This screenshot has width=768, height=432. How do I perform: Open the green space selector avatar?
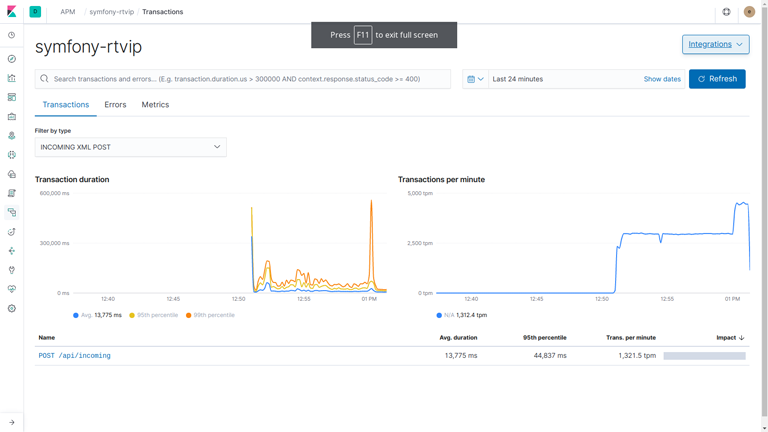[35, 11]
